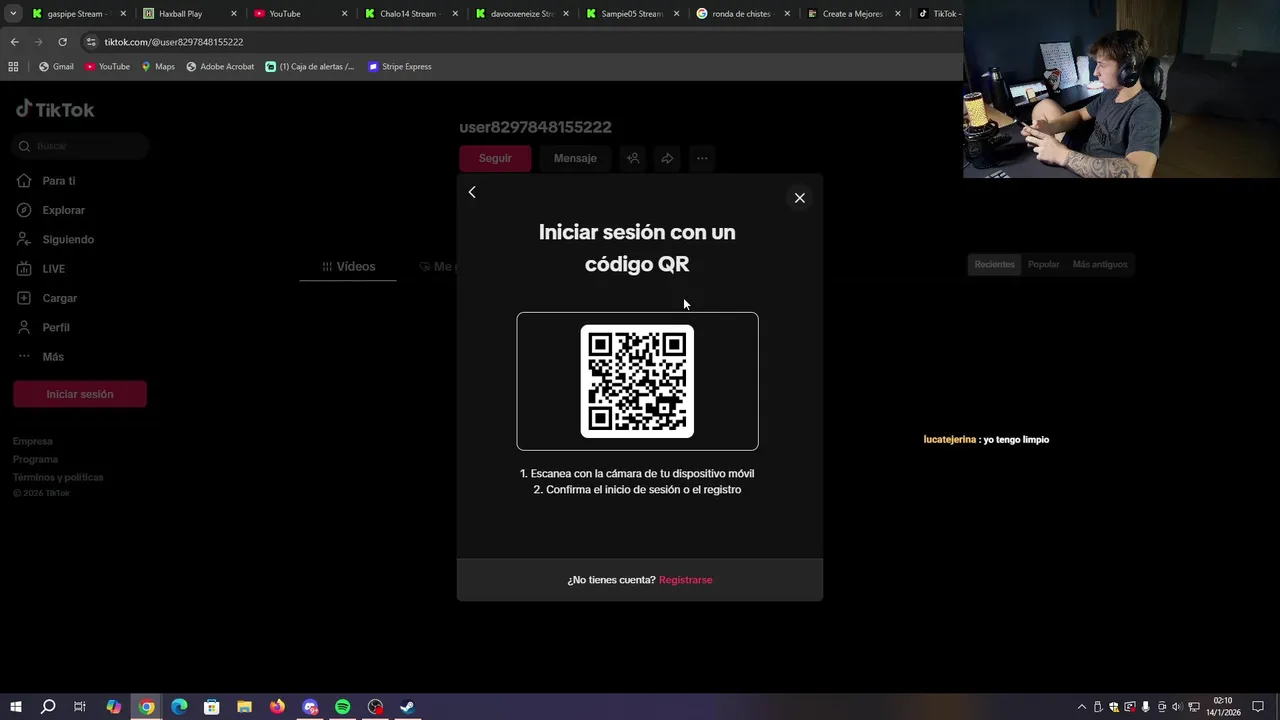Viewport: 1280px width, 720px height.
Task: Switch to the Chalo14 Stream browser tab
Action: [x=409, y=14]
